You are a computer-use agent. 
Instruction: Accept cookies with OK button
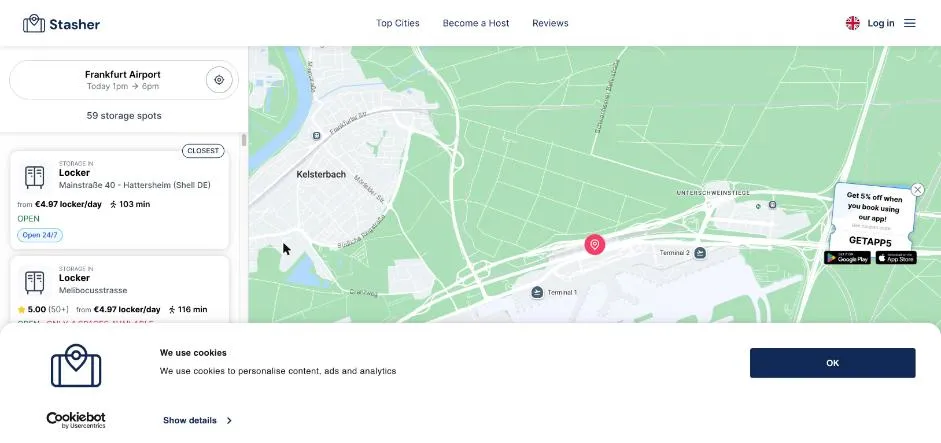[x=832, y=363]
